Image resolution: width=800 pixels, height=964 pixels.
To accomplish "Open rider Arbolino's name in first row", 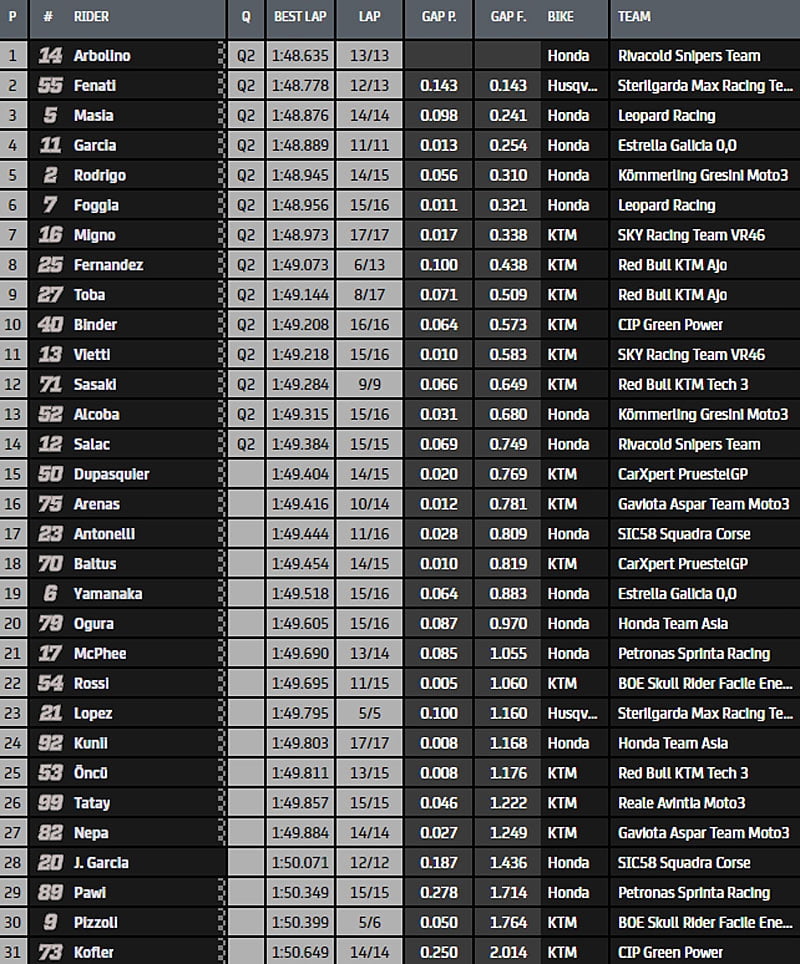I will [x=102, y=56].
